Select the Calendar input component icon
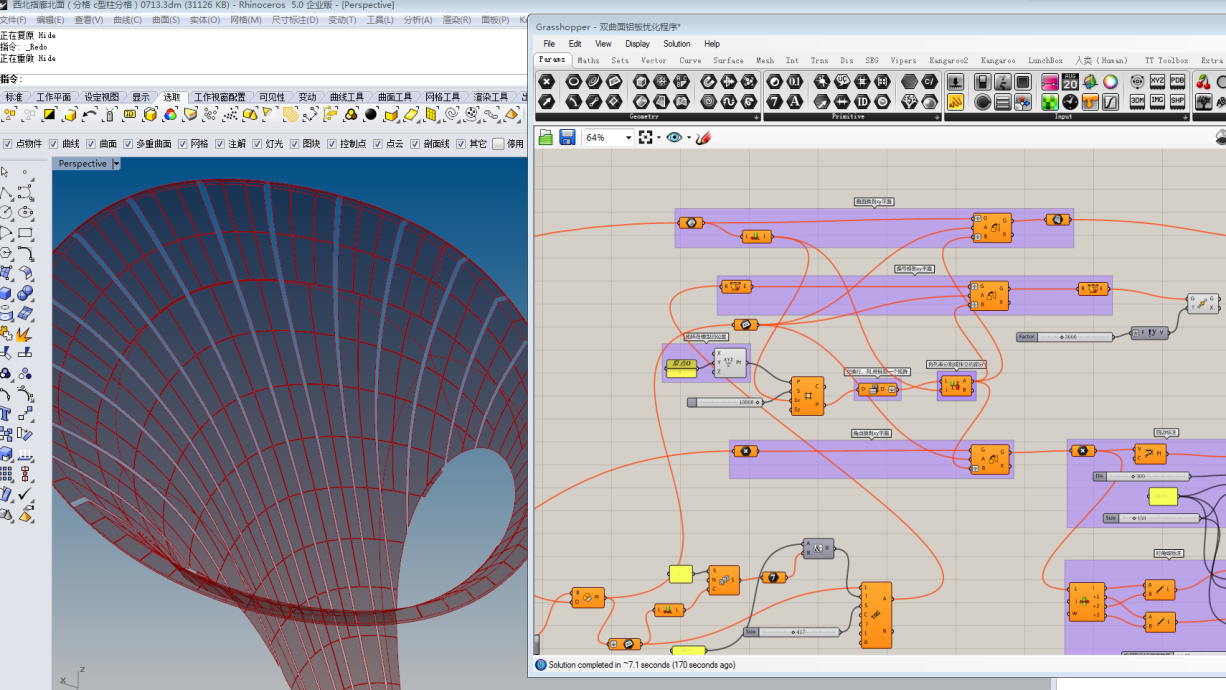The image size is (1226, 690). coord(1070,82)
